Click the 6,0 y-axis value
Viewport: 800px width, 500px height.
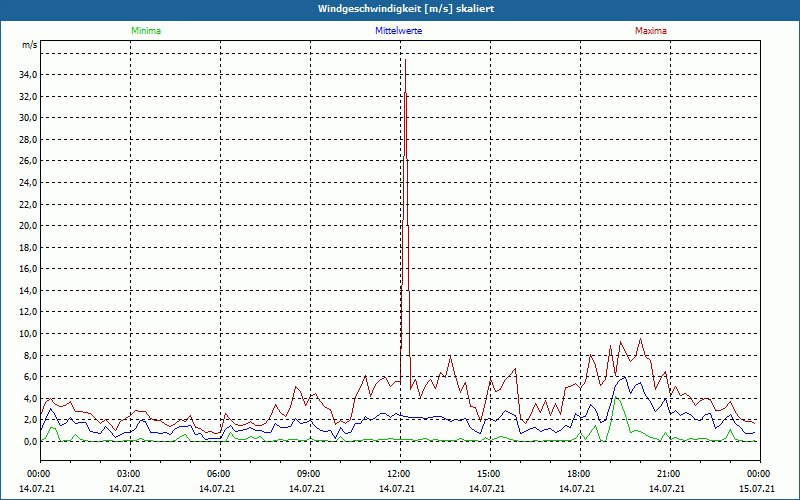tap(30, 377)
